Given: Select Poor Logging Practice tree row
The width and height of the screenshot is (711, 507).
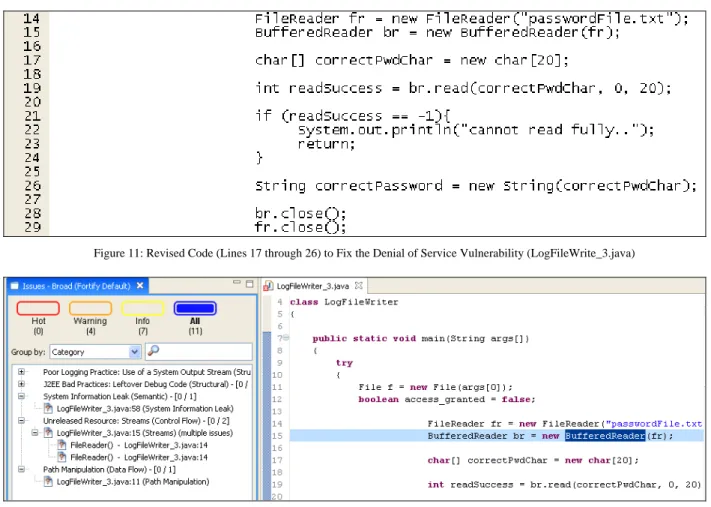Looking at the screenshot, I should pos(147,372).
